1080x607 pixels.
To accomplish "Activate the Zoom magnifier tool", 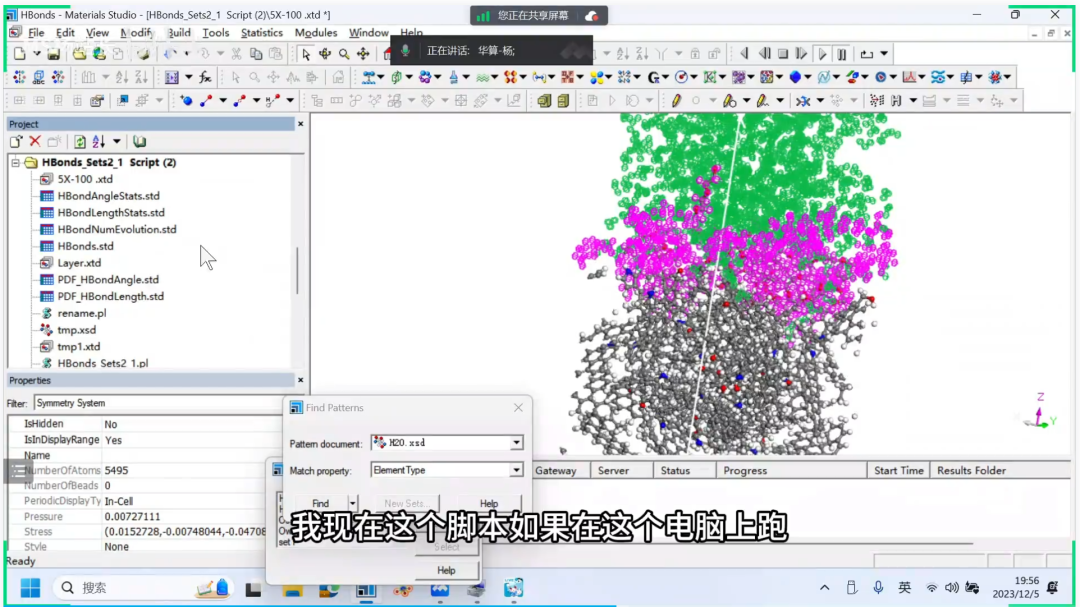I will click(x=344, y=54).
